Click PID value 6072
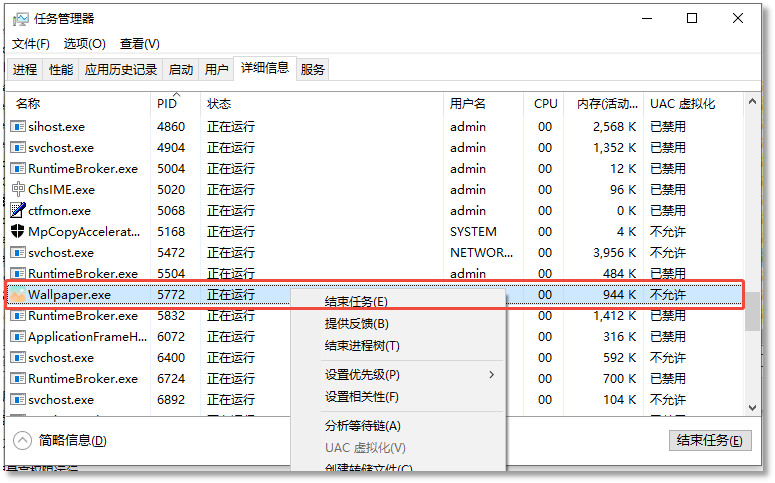Screen dimensions: 775x483 coord(171,337)
